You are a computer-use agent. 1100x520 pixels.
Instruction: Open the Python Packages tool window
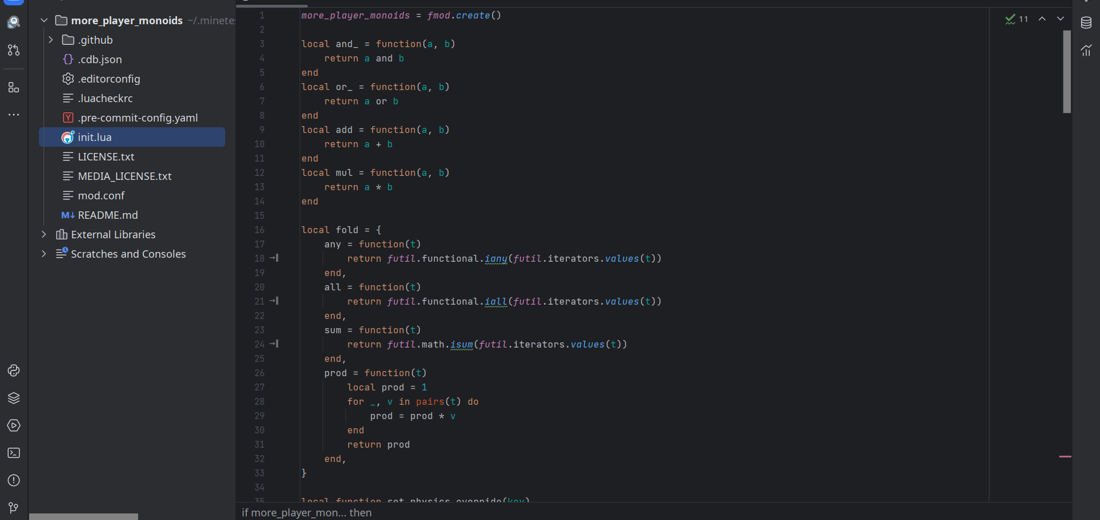(x=13, y=371)
